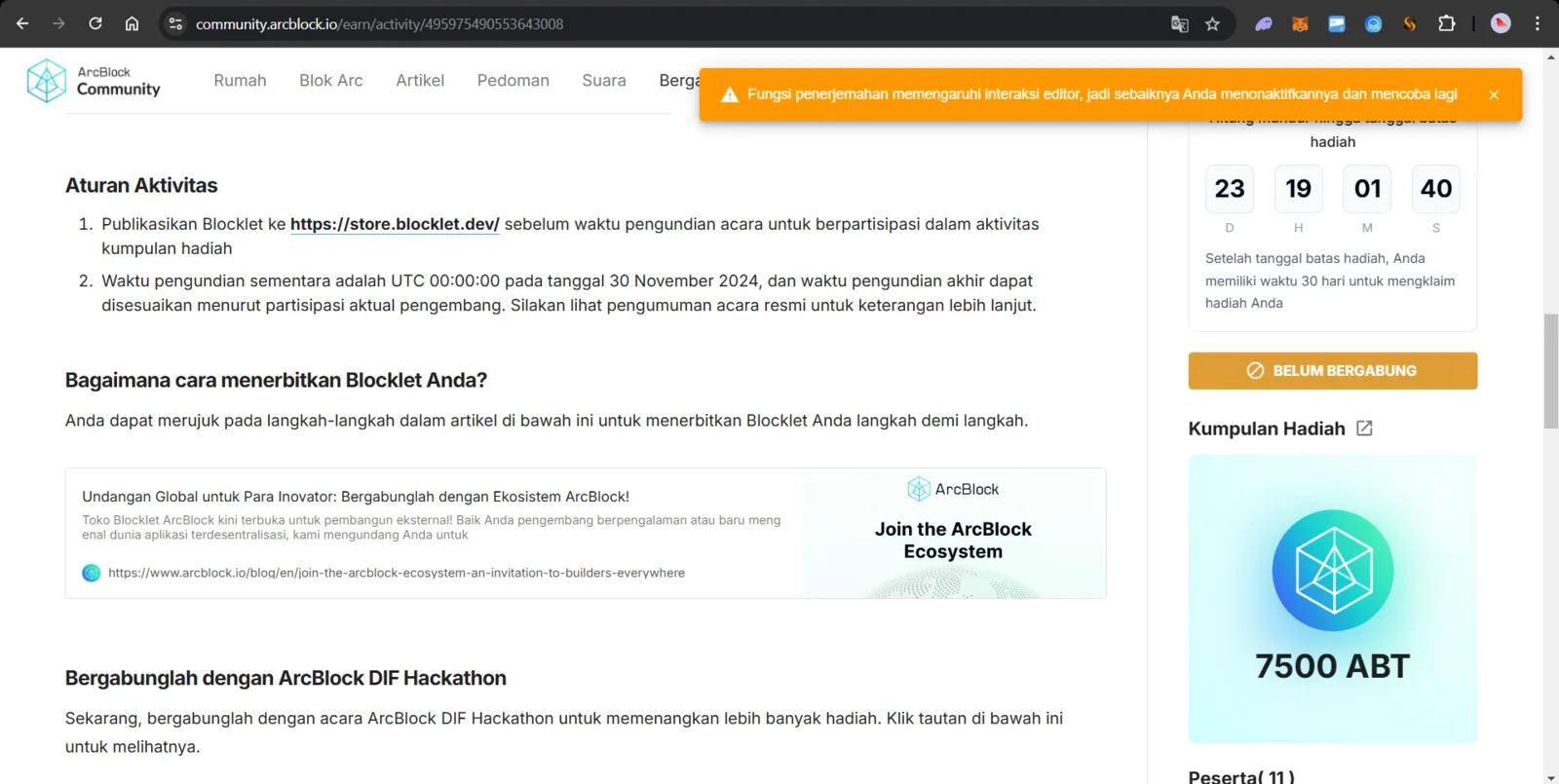Screen dimensions: 1559x784
Task: Click the countdown seconds value 40
Action: pos(1436,189)
